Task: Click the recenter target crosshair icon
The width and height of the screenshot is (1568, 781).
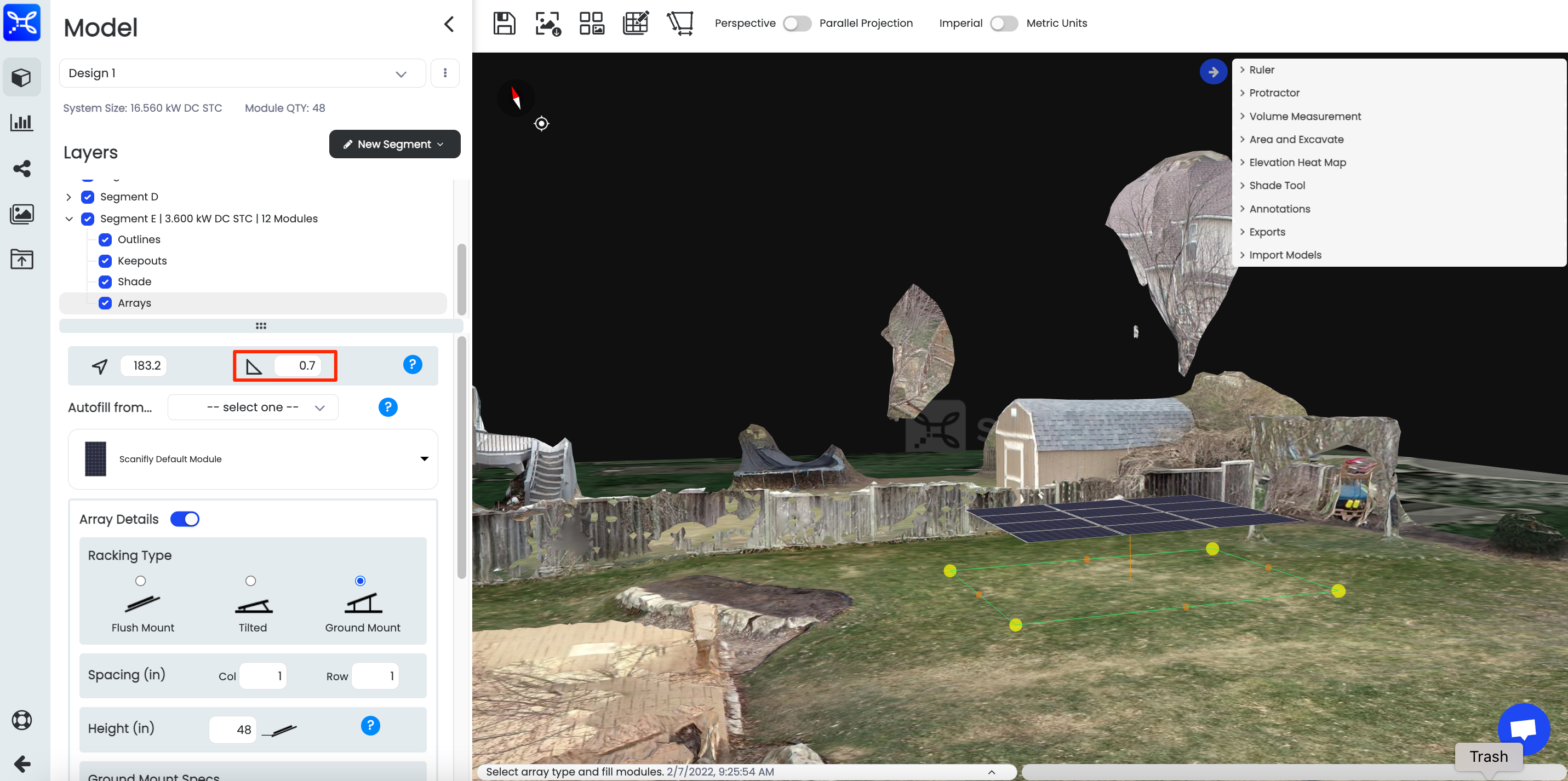Action: tap(541, 124)
